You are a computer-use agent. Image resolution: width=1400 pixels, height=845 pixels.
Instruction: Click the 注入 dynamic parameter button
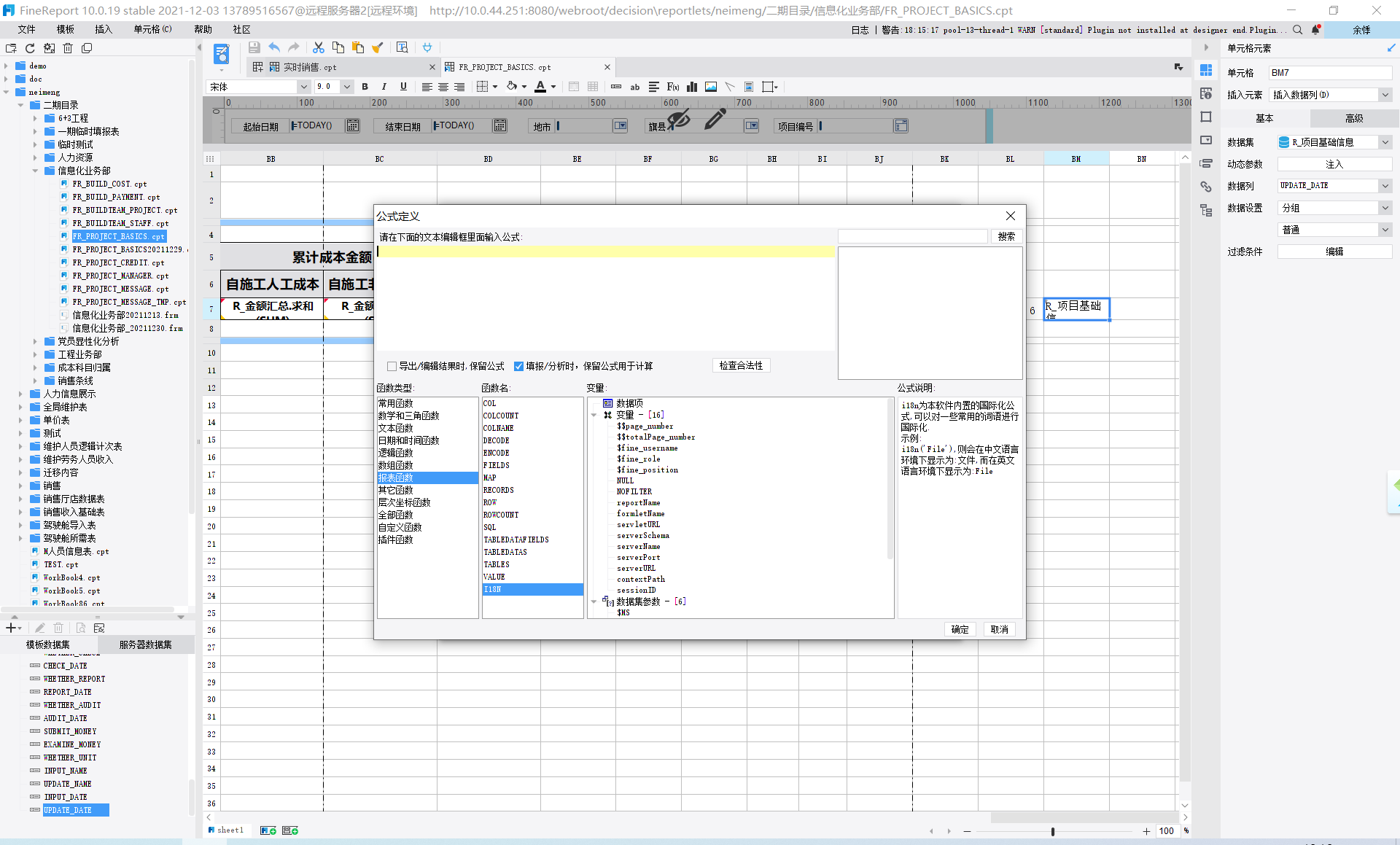pyautogui.click(x=1334, y=164)
